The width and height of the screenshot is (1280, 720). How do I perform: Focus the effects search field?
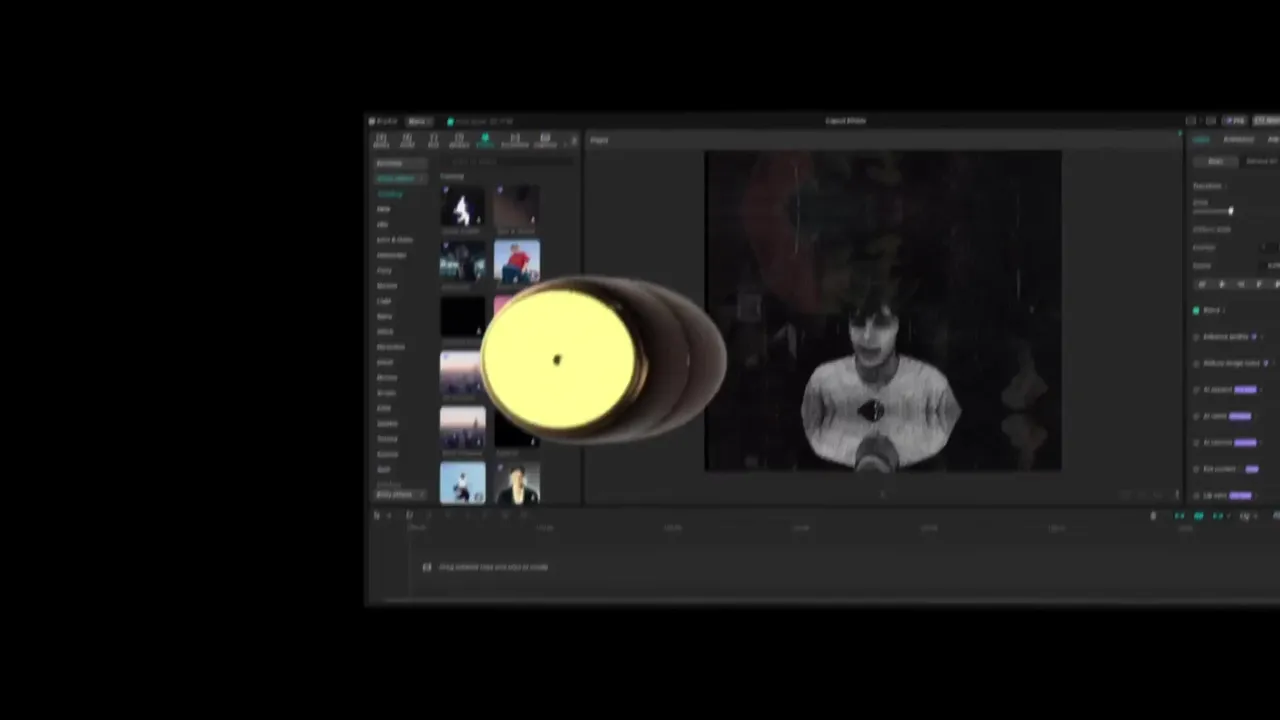pos(509,161)
